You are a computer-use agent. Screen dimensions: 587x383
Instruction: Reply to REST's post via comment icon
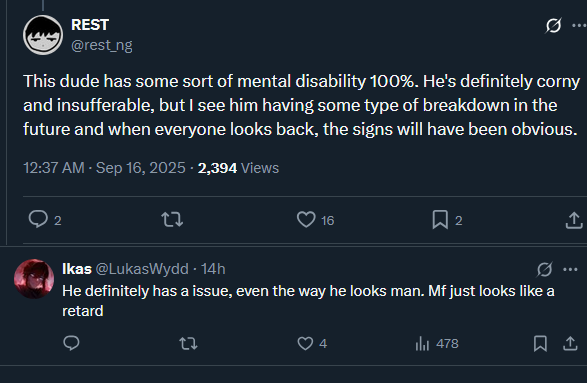pos(38,219)
